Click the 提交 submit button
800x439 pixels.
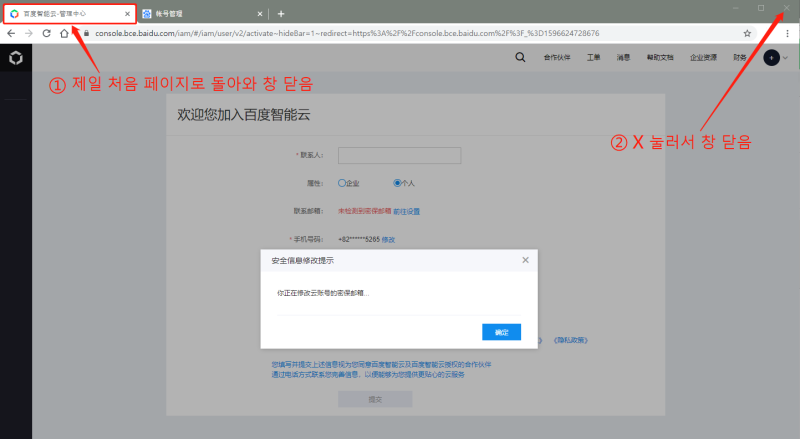(x=375, y=399)
